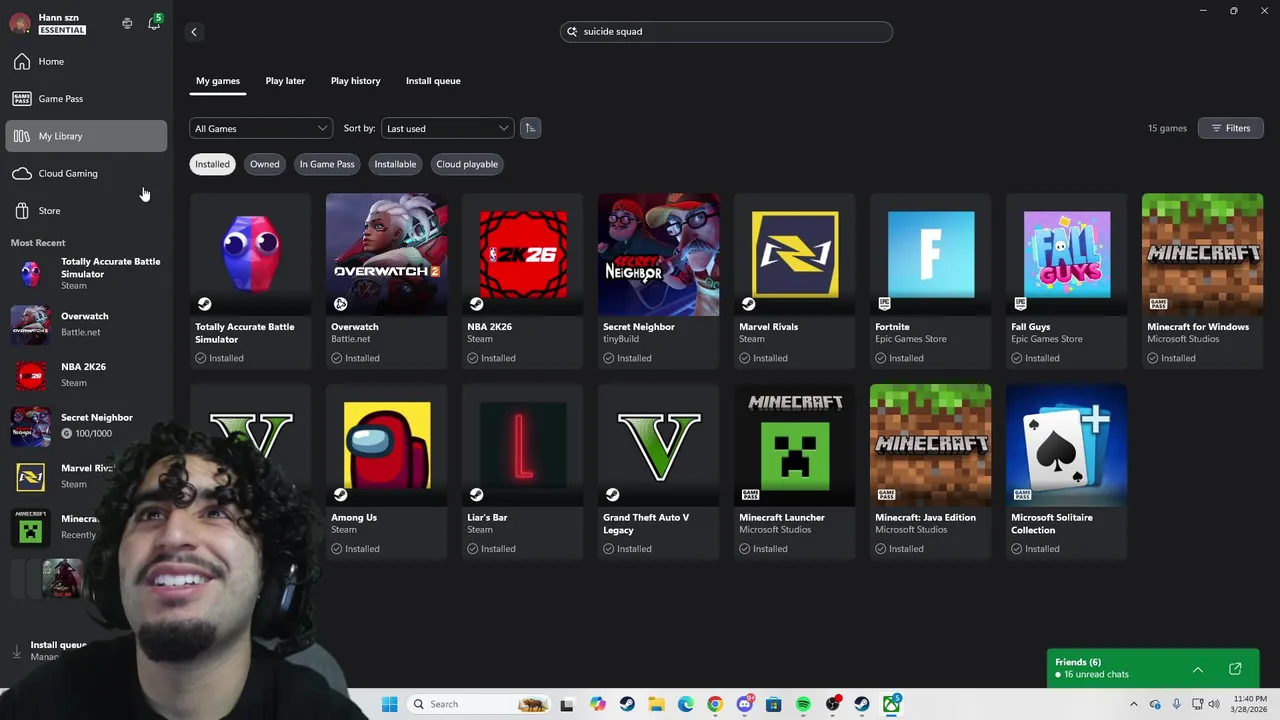Click the '15 games' count text
Image resolution: width=1280 pixels, height=720 pixels.
click(x=1167, y=128)
